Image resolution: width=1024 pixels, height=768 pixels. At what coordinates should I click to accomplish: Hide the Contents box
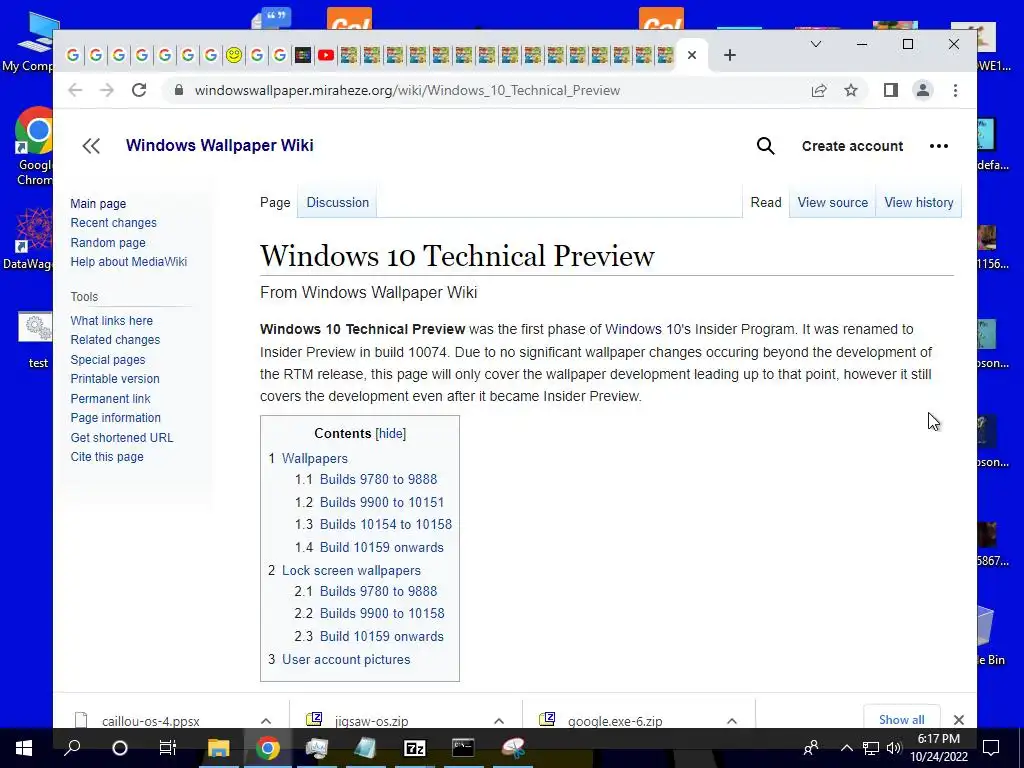pyautogui.click(x=391, y=434)
